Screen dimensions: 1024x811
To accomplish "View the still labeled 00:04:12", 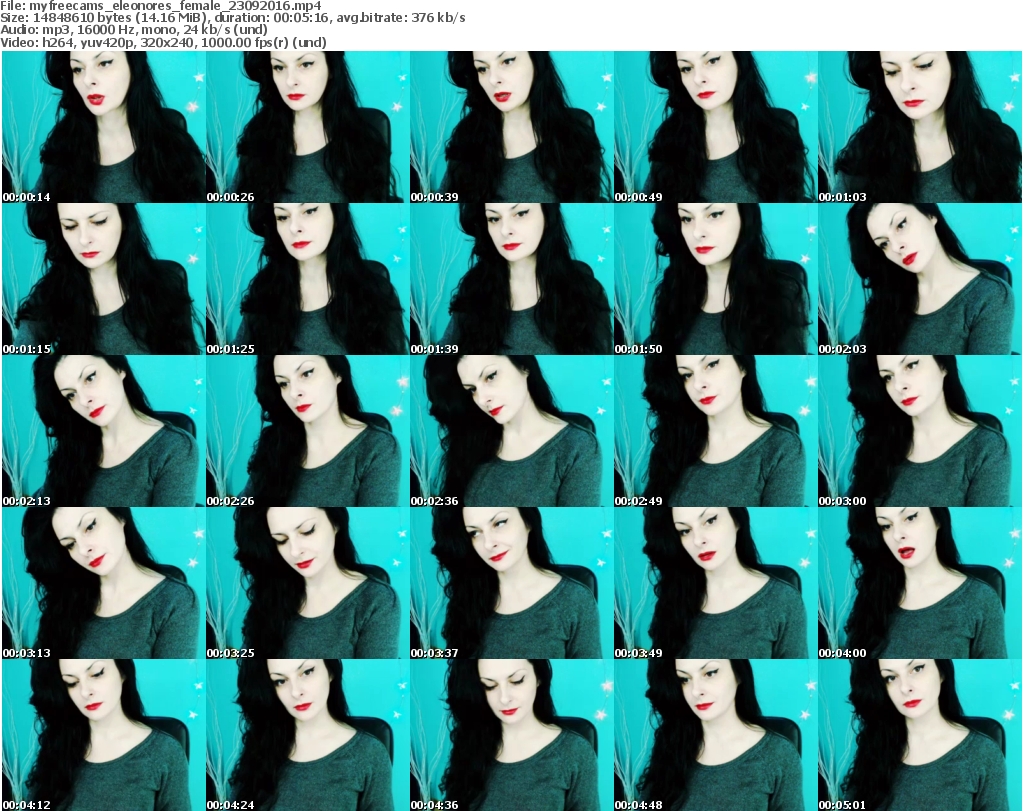I will 104,735.
